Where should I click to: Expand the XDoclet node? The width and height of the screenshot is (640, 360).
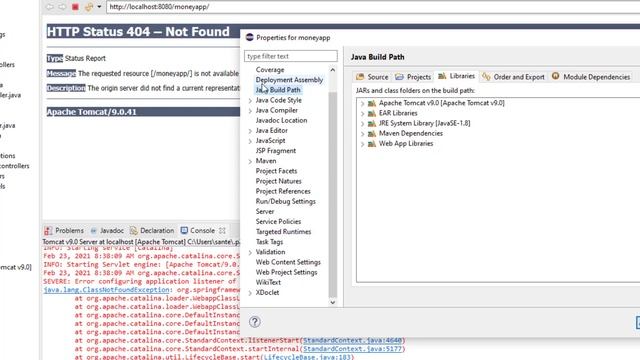pyautogui.click(x=250, y=293)
